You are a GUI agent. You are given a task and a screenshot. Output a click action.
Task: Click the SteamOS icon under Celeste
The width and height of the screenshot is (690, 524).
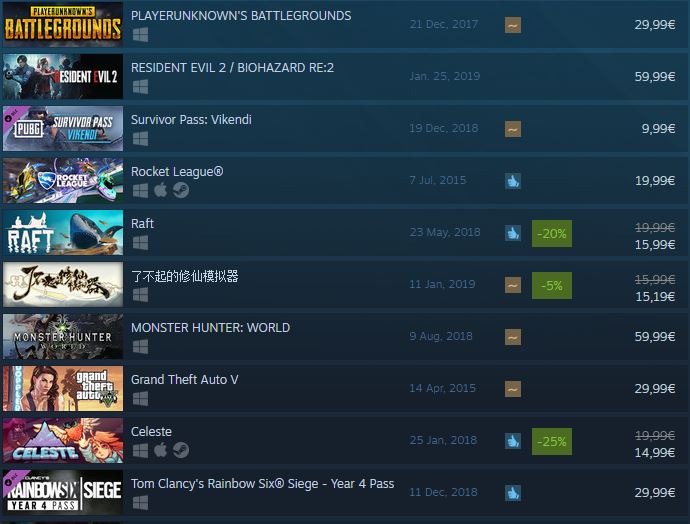(x=181, y=450)
